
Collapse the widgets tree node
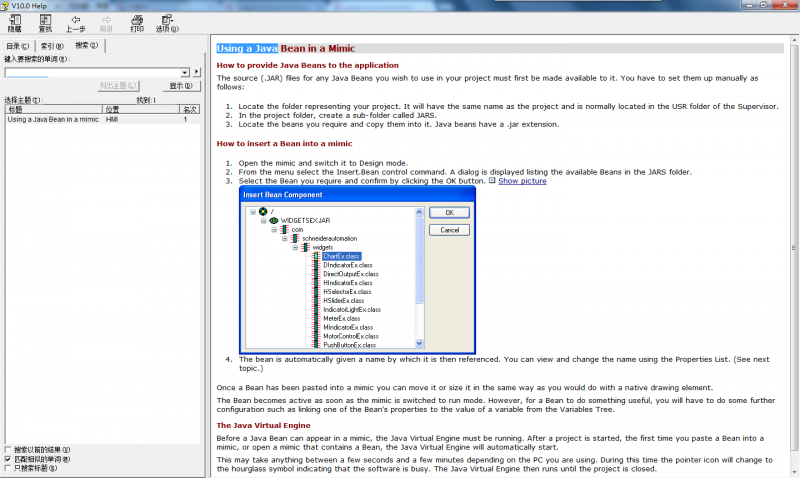pyautogui.click(x=295, y=247)
